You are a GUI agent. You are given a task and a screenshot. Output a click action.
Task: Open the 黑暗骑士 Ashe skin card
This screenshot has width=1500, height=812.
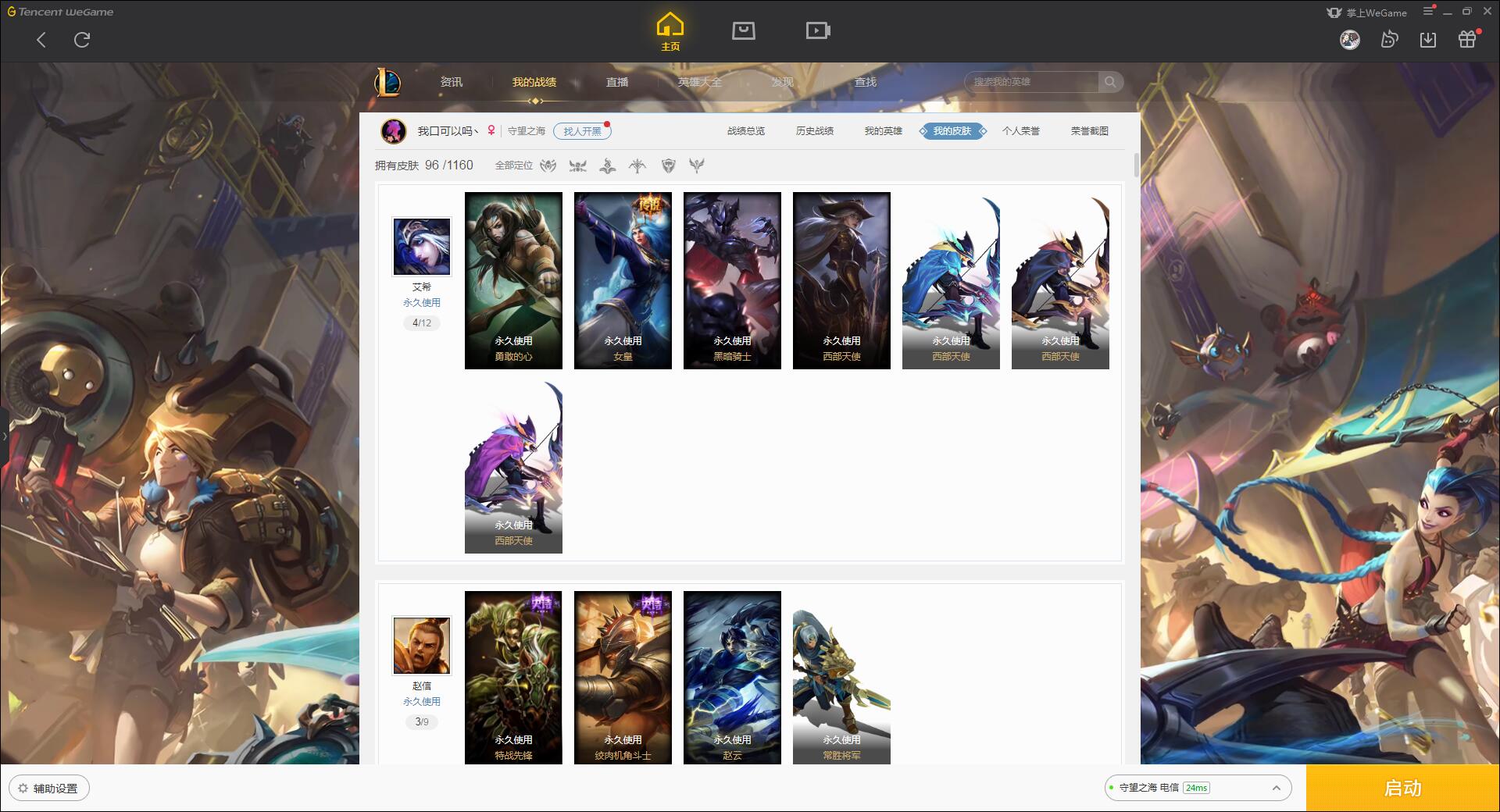click(x=732, y=280)
